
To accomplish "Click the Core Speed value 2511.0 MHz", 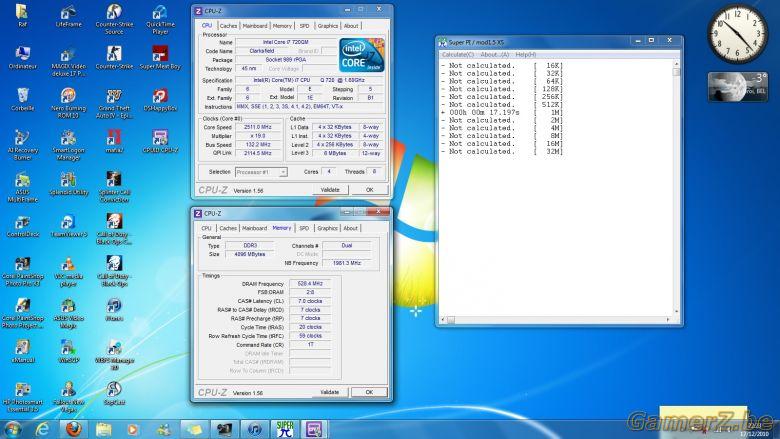I will pos(258,127).
